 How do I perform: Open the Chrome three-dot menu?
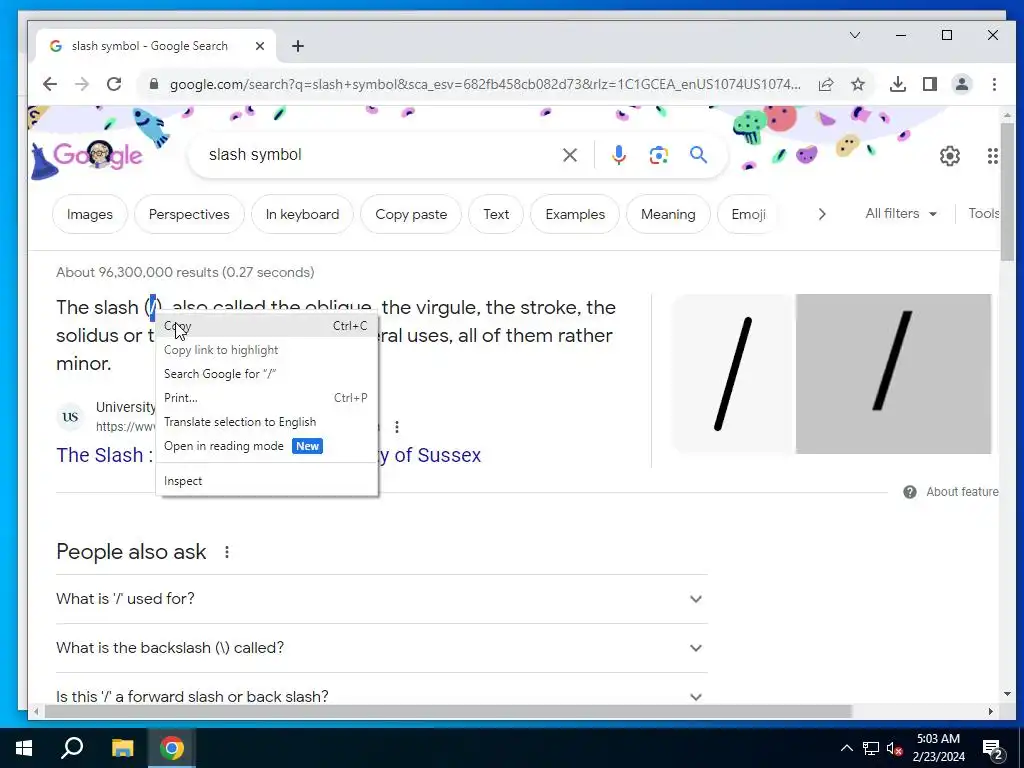[993, 84]
